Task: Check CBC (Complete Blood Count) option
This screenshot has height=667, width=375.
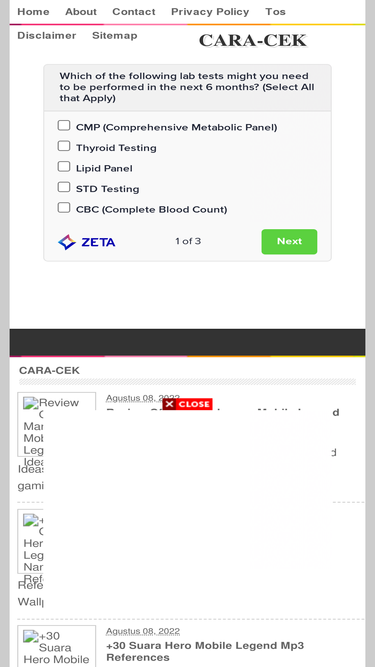Action: click(x=64, y=207)
